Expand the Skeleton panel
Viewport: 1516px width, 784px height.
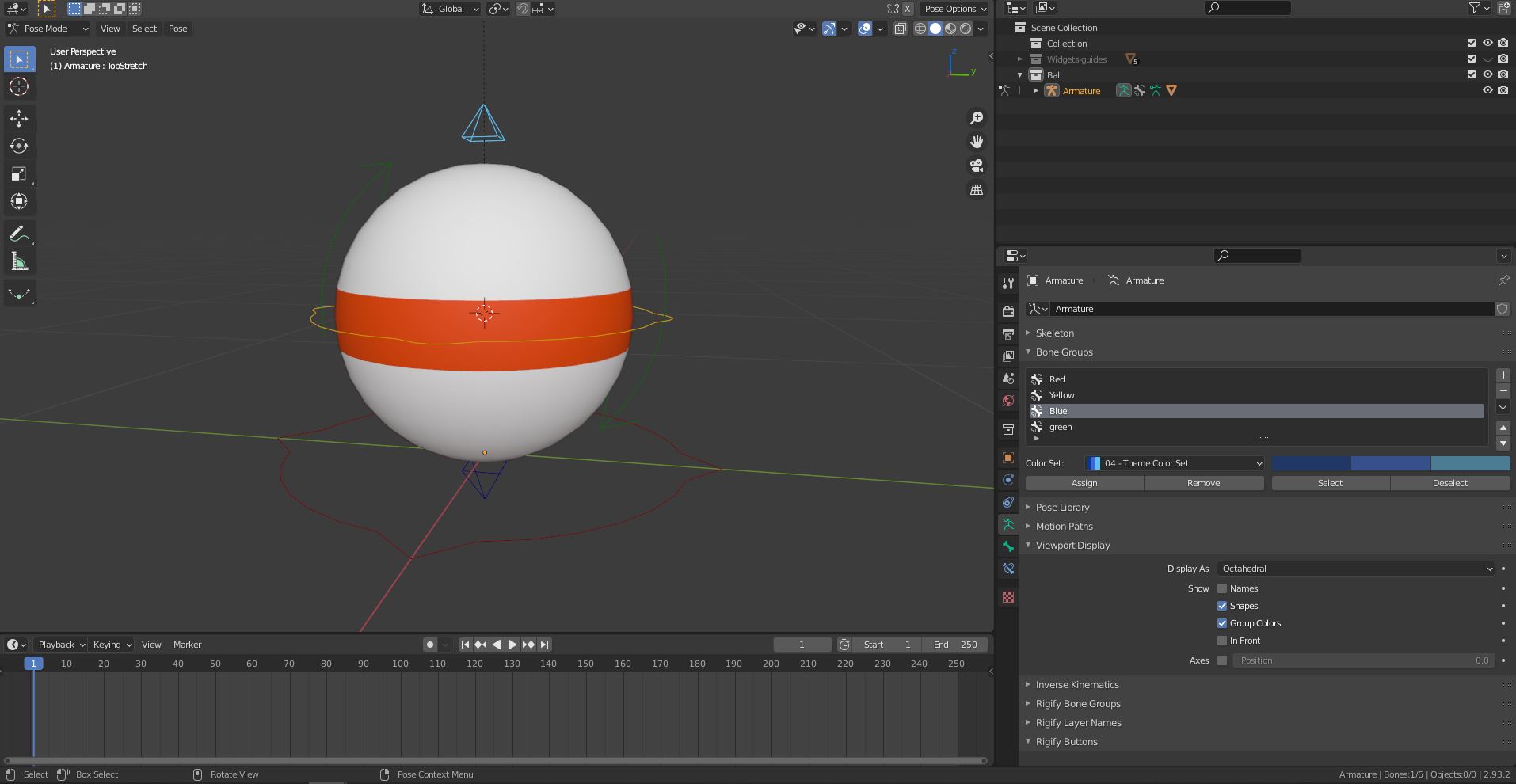tap(1053, 333)
